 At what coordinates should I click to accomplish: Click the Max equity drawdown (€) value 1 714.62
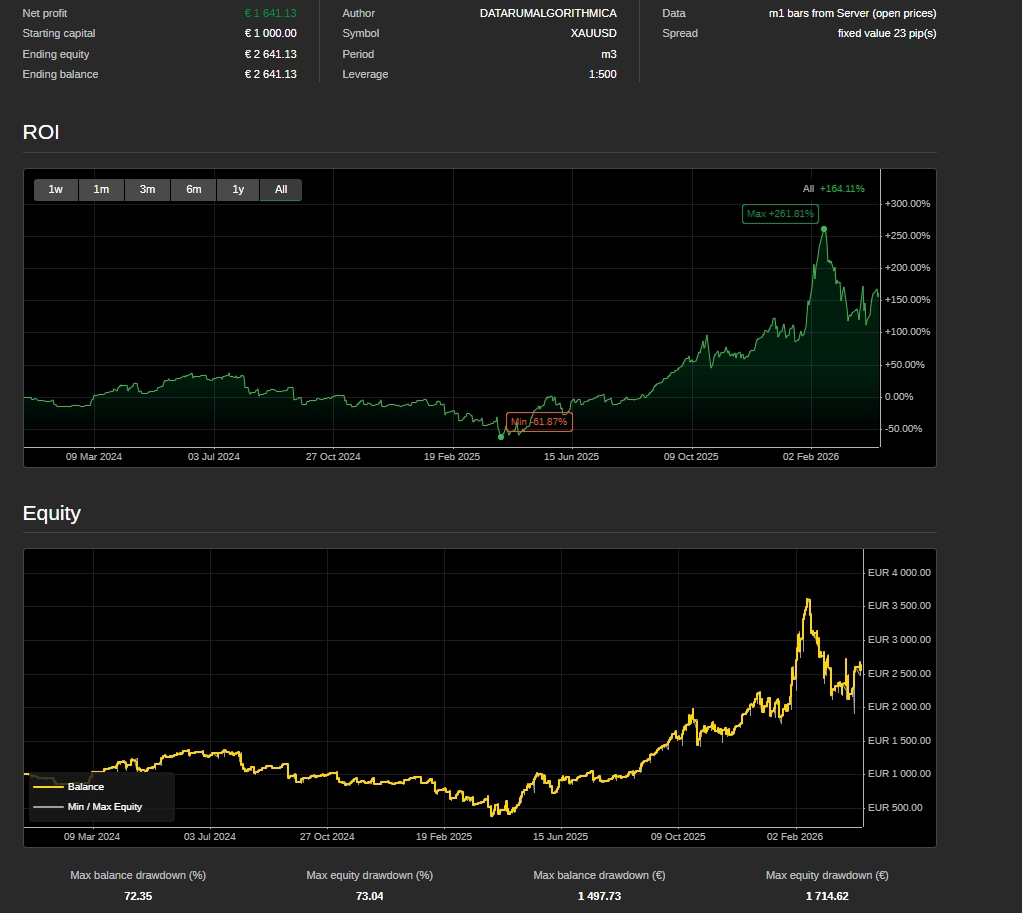tap(826, 896)
